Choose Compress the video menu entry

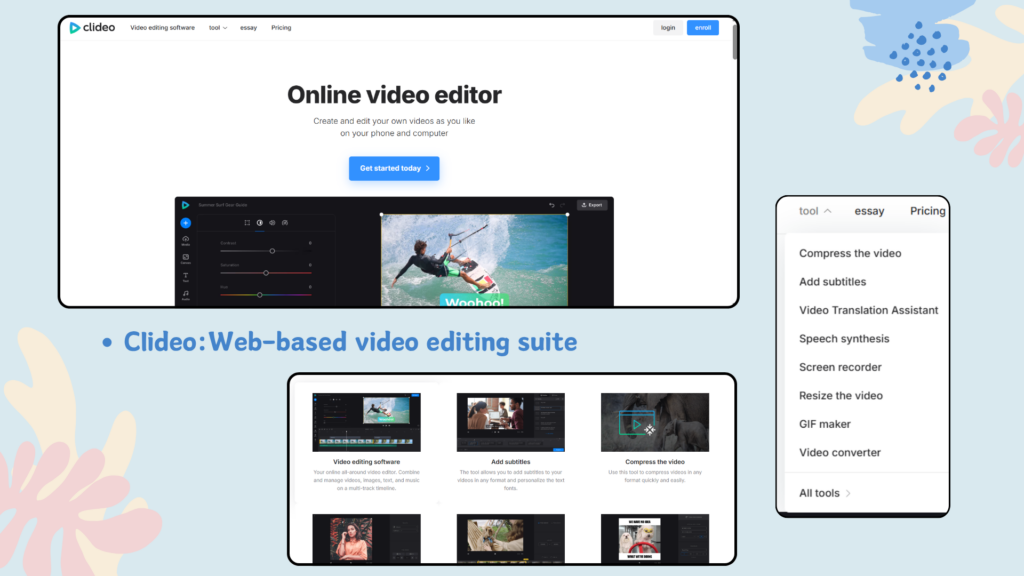point(850,253)
